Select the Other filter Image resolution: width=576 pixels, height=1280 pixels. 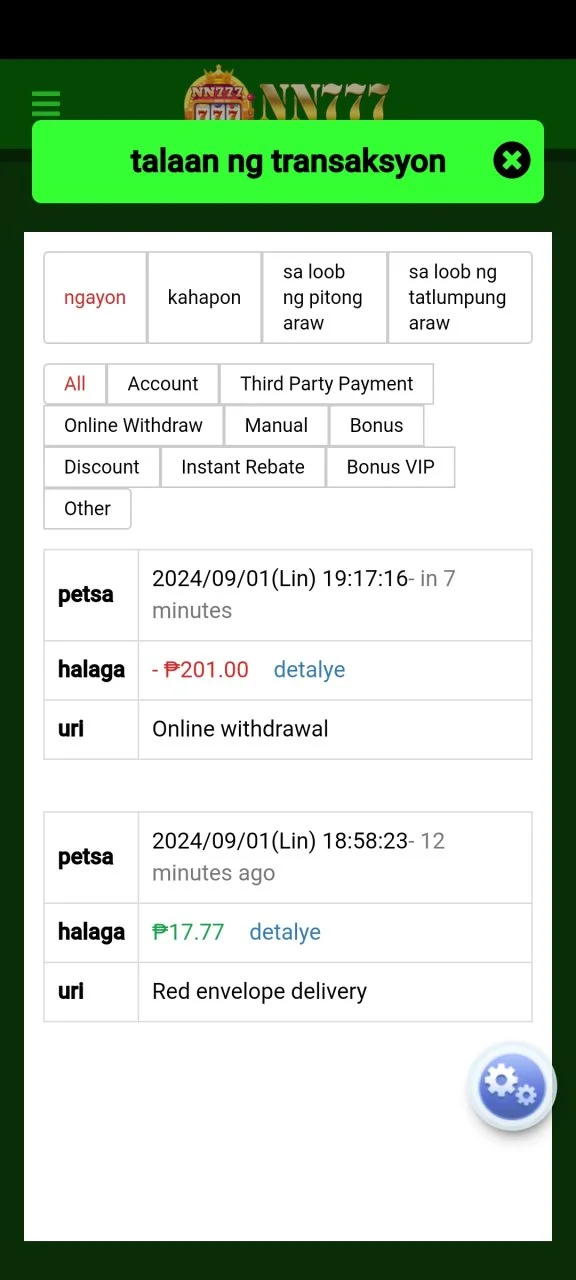pos(87,508)
